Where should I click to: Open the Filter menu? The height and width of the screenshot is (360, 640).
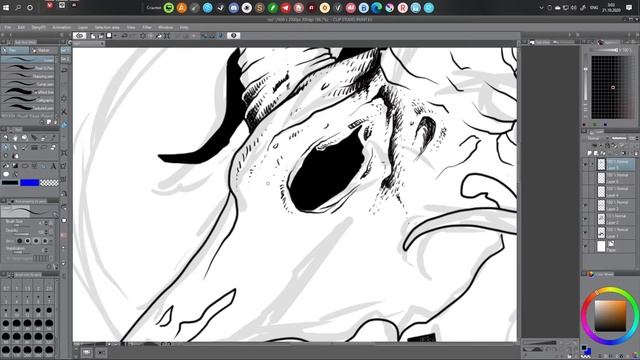tap(147, 27)
